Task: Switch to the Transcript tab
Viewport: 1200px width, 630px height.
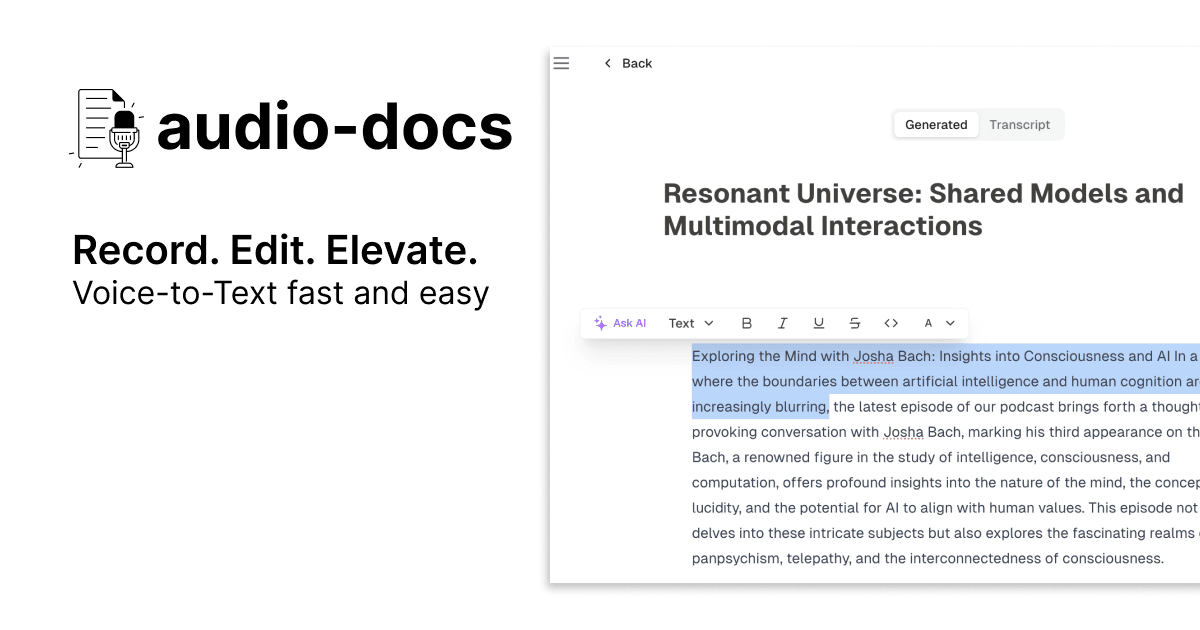Action: (1020, 124)
